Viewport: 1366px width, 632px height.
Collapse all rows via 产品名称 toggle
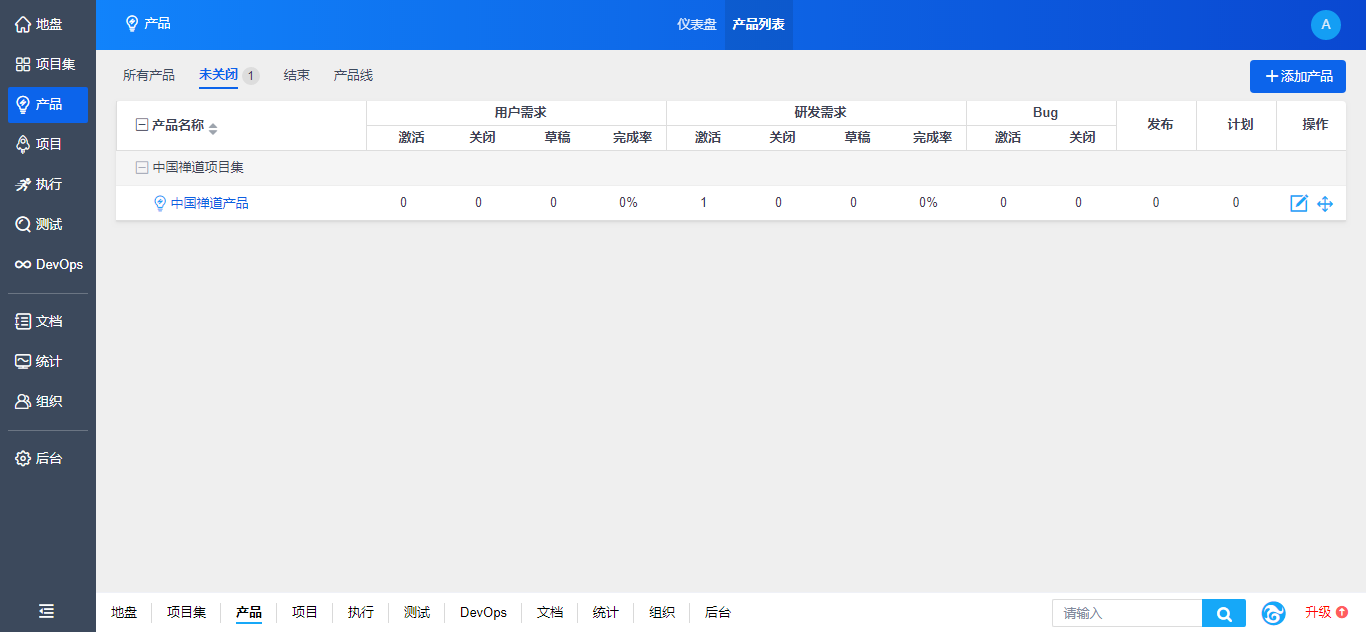coord(141,125)
